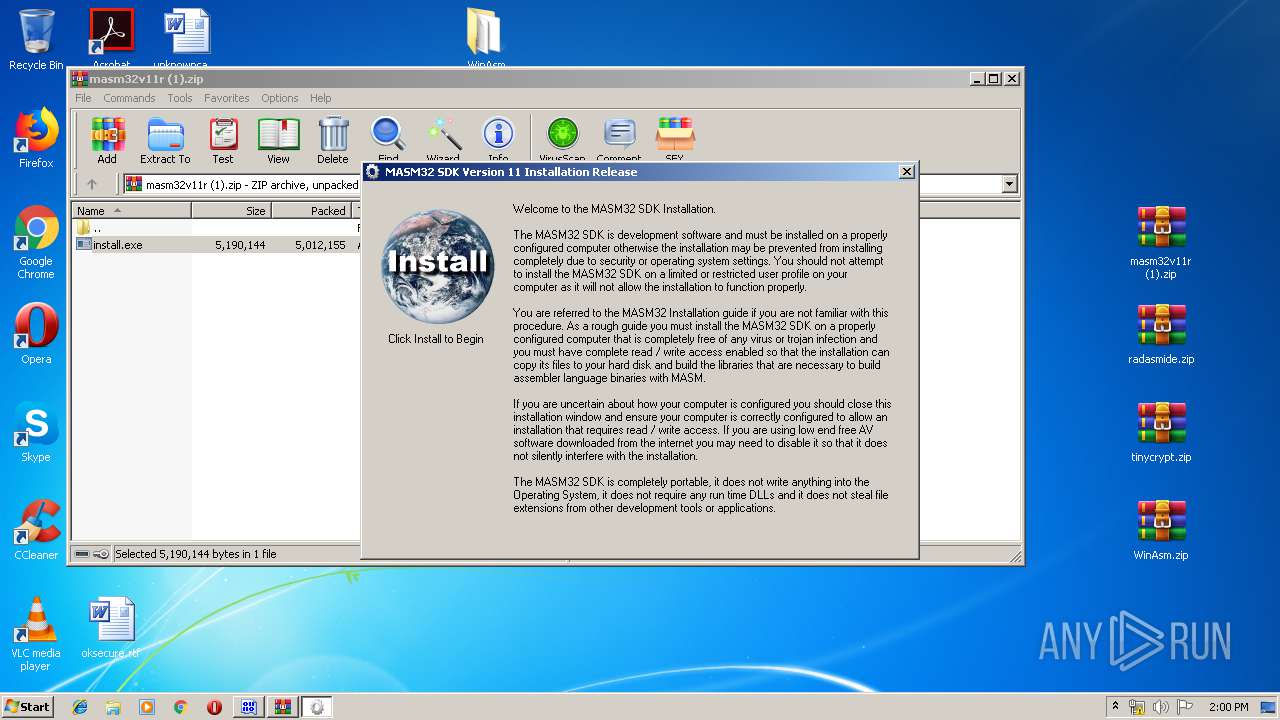Viewport: 1280px width, 720px height.
Task: Go up one folder arrow
Action: pos(92,184)
